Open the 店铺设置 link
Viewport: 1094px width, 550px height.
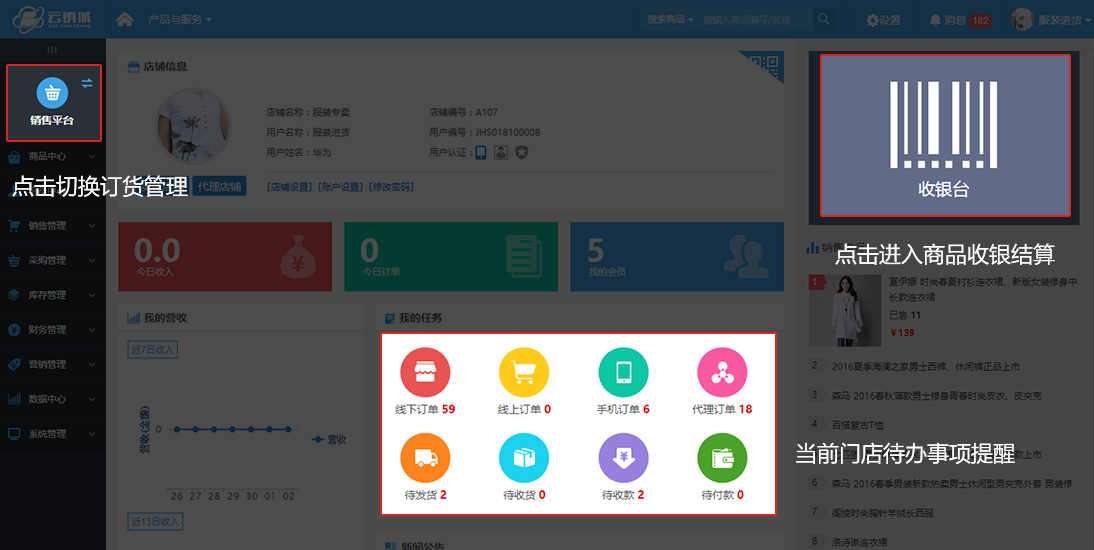[291, 187]
